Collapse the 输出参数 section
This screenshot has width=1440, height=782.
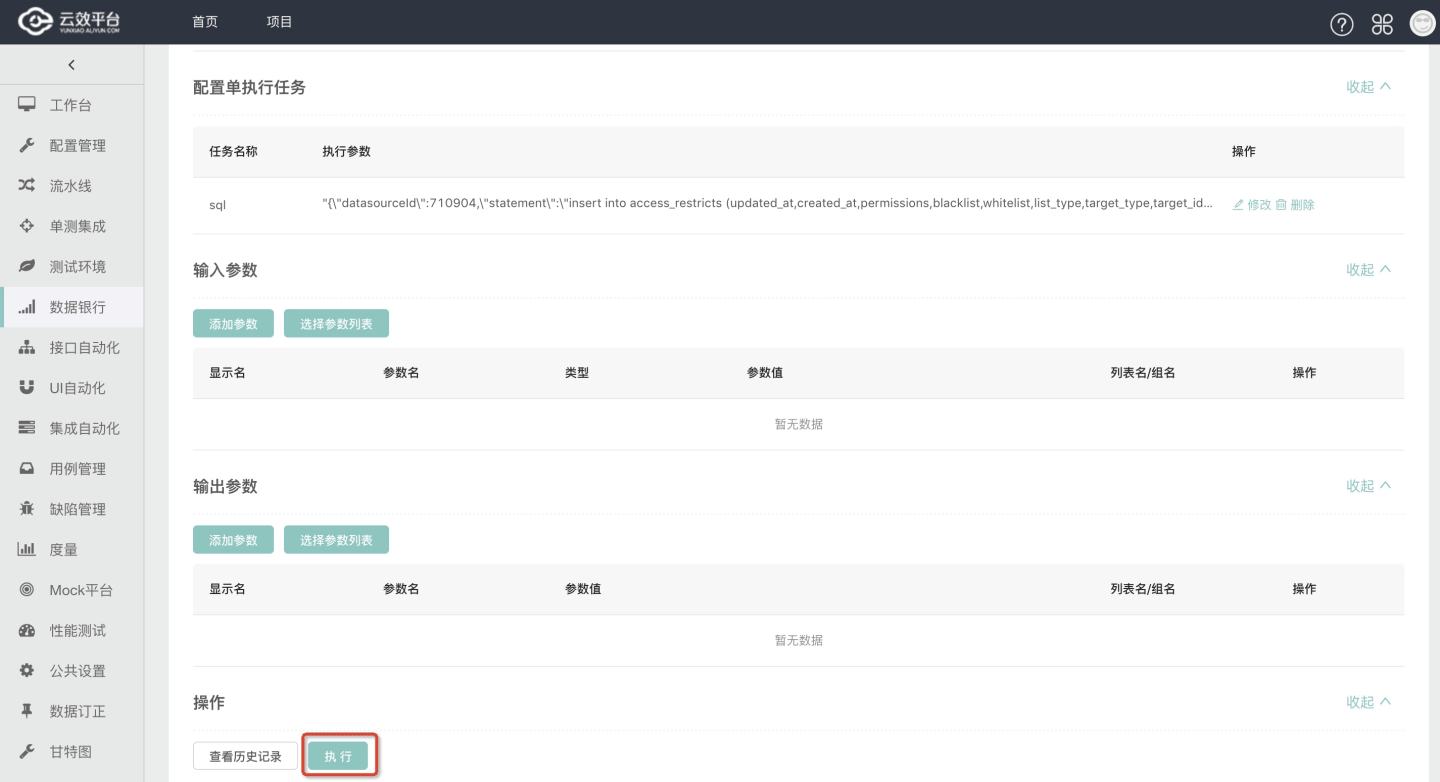point(1368,486)
